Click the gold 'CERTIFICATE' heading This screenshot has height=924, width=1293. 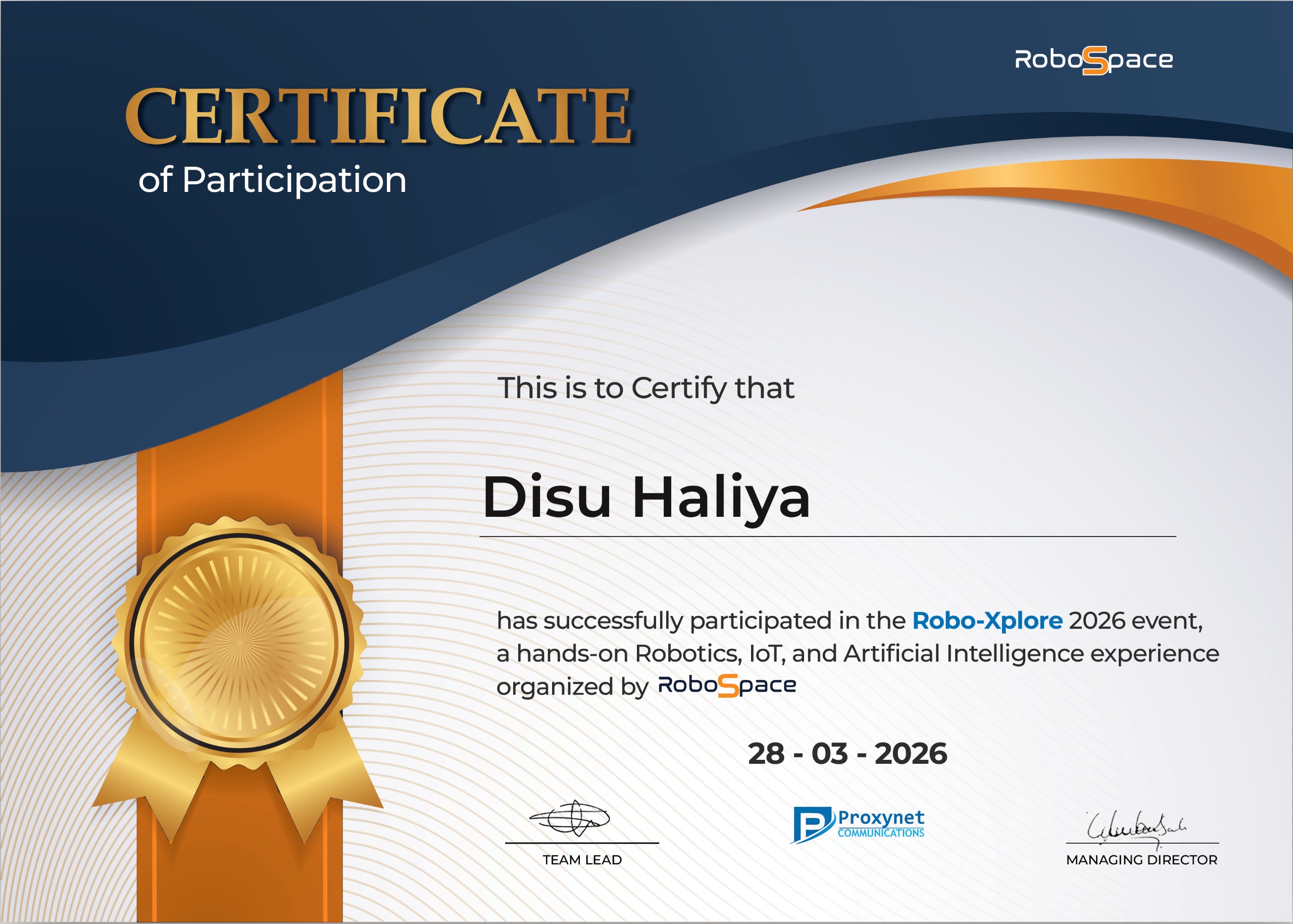tap(379, 116)
